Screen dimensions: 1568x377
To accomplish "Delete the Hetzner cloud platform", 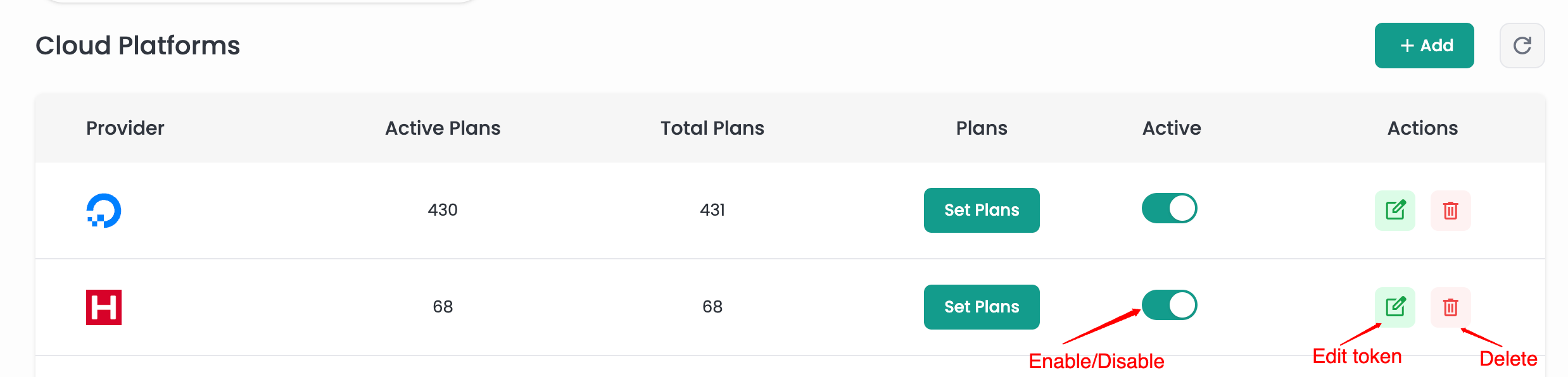I will pyautogui.click(x=1450, y=307).
